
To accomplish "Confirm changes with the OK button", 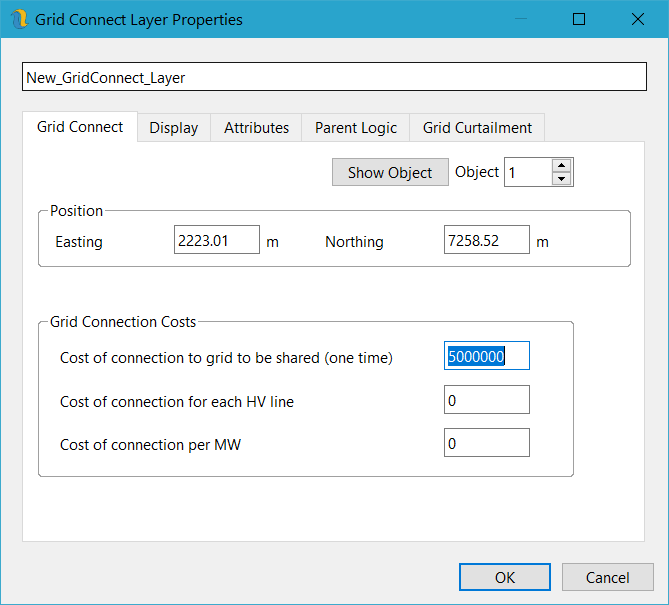I will tap(504, 577).
